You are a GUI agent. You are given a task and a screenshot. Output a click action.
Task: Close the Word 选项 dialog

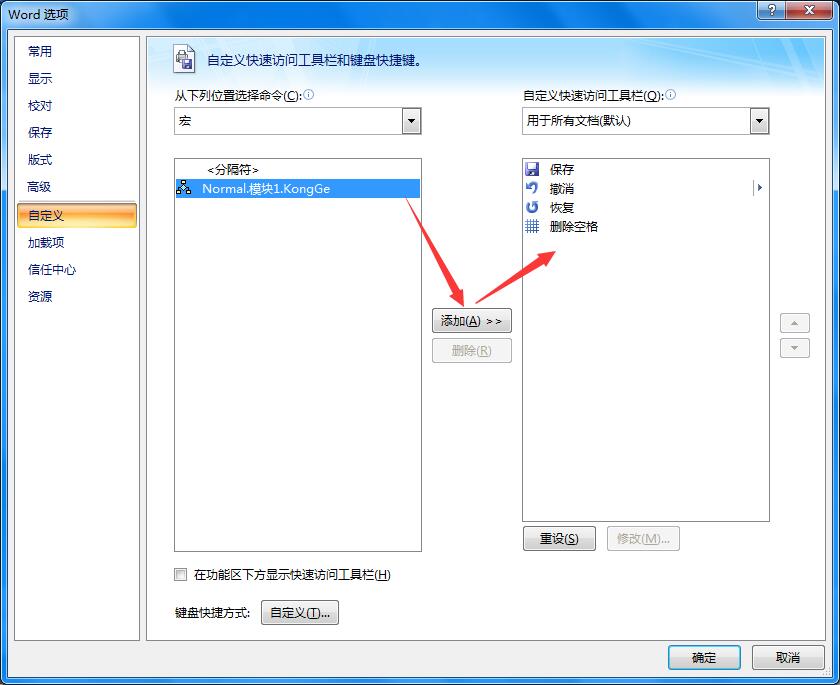811,10
